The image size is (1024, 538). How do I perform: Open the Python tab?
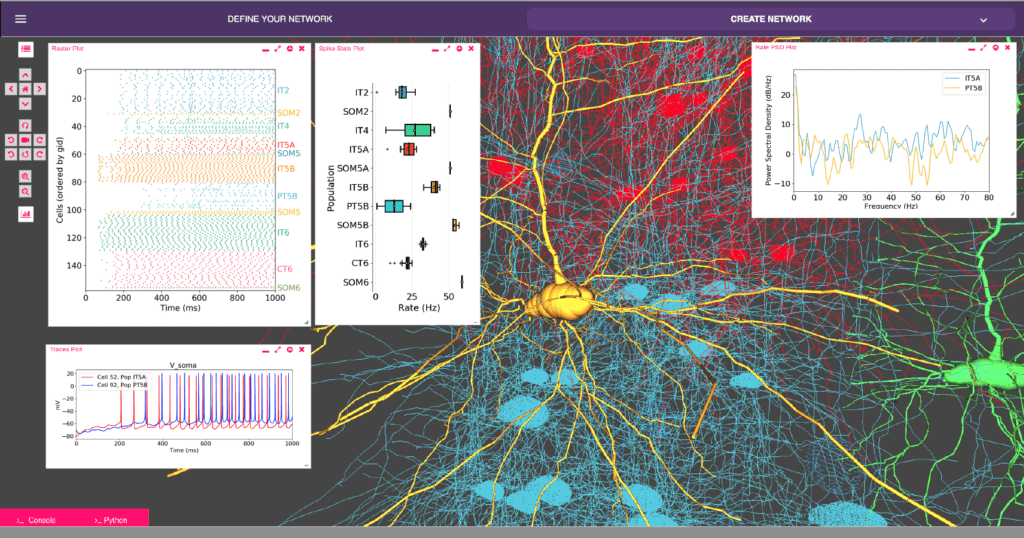pos(111,520)
